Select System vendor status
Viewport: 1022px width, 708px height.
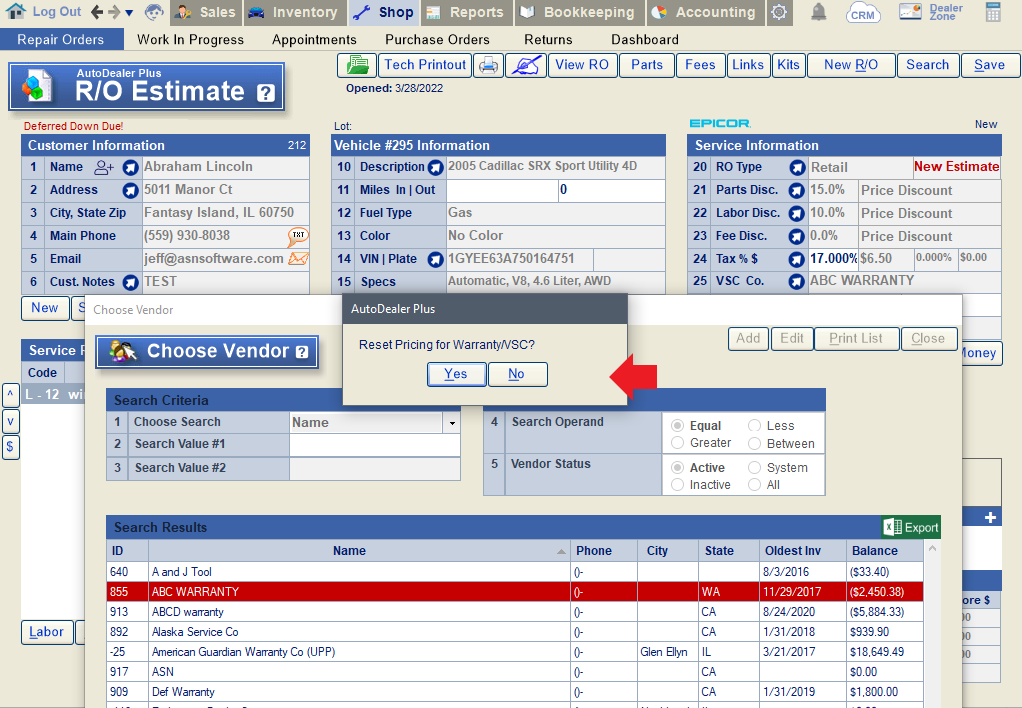[x=755, y=467]
